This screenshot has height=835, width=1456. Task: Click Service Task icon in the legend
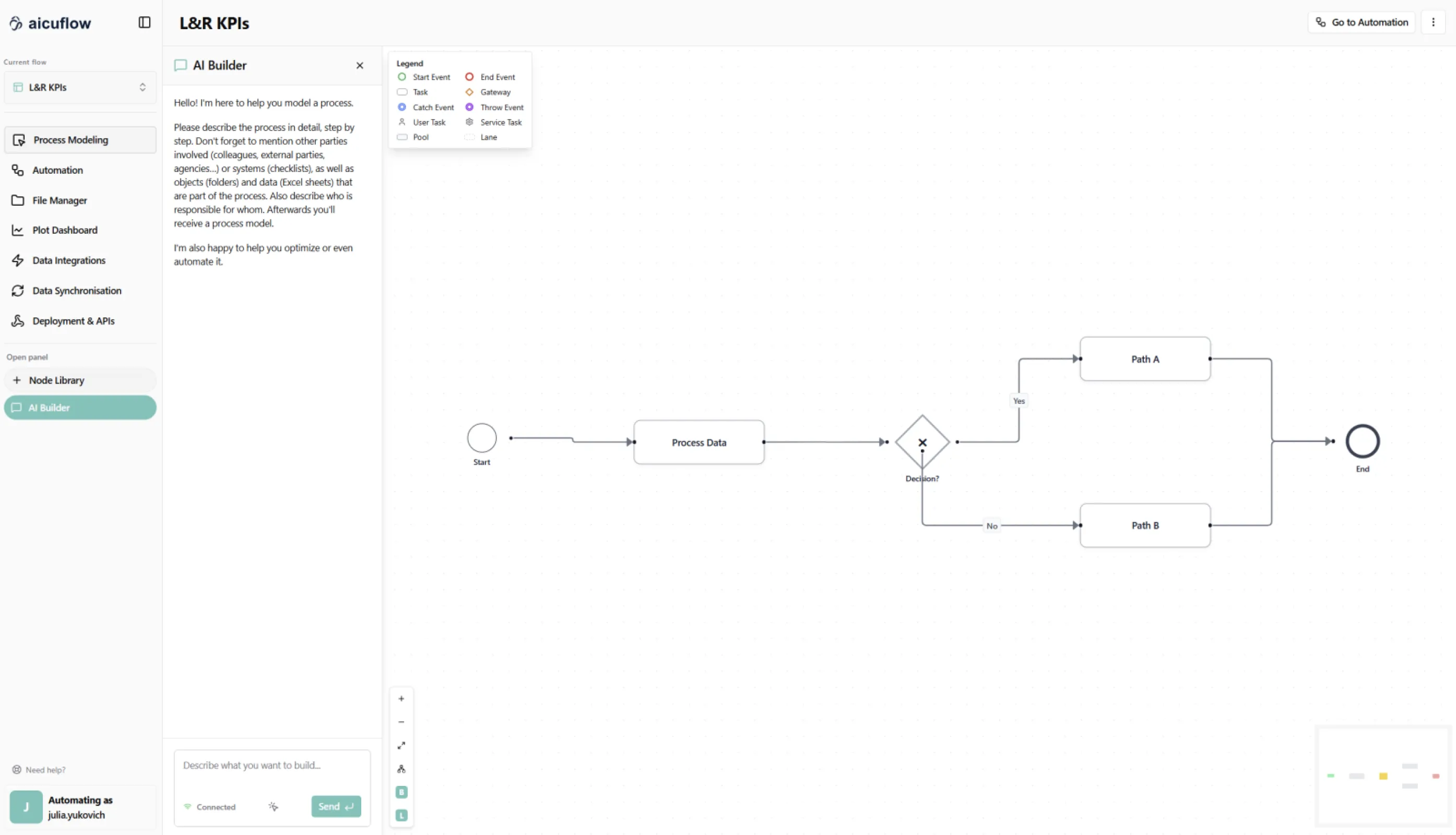[x=469, y=122]
